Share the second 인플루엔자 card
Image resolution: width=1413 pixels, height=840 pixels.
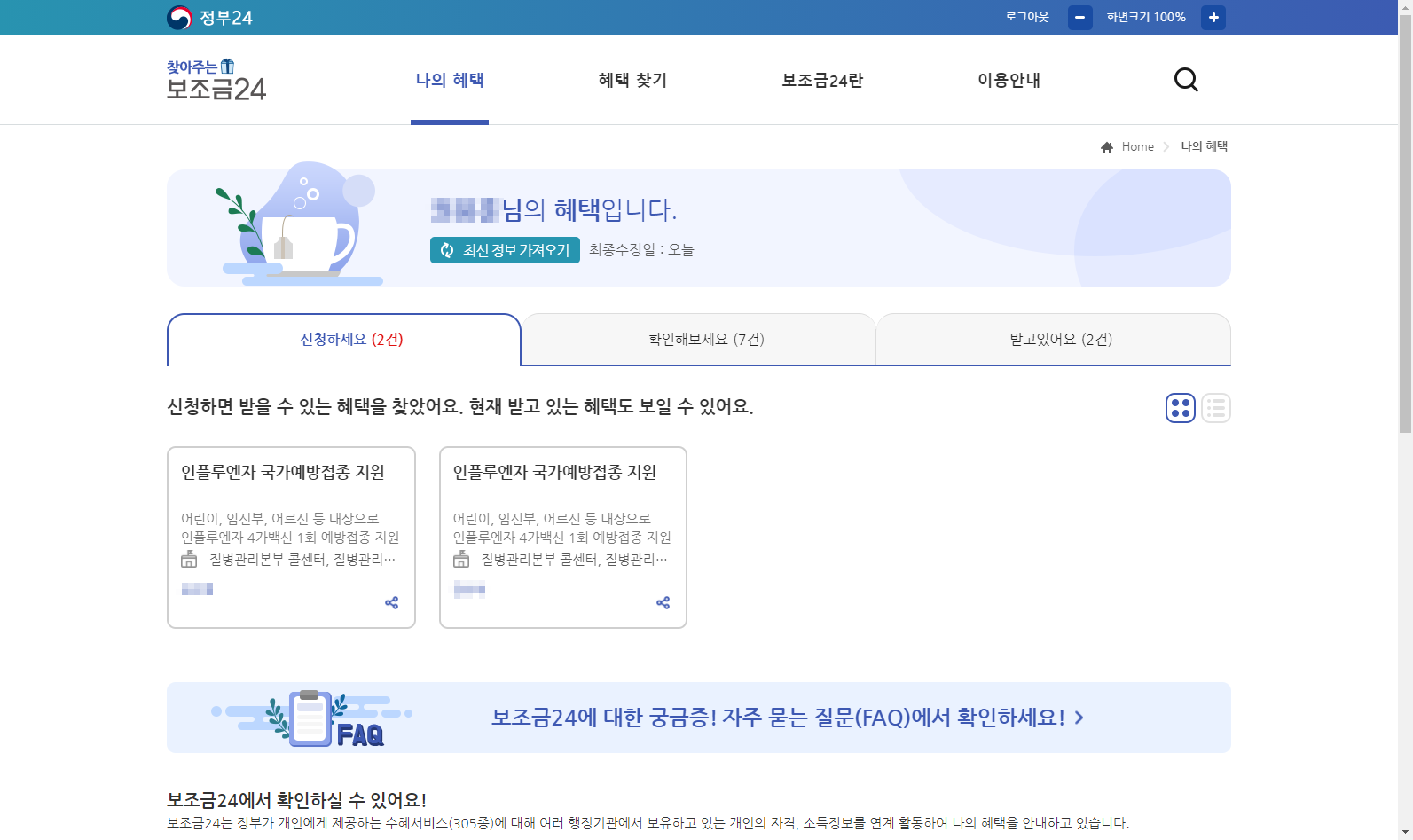(663, 603)
